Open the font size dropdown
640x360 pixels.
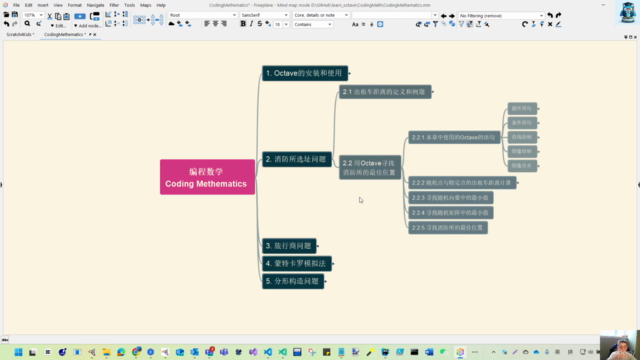tap(286, 24)
